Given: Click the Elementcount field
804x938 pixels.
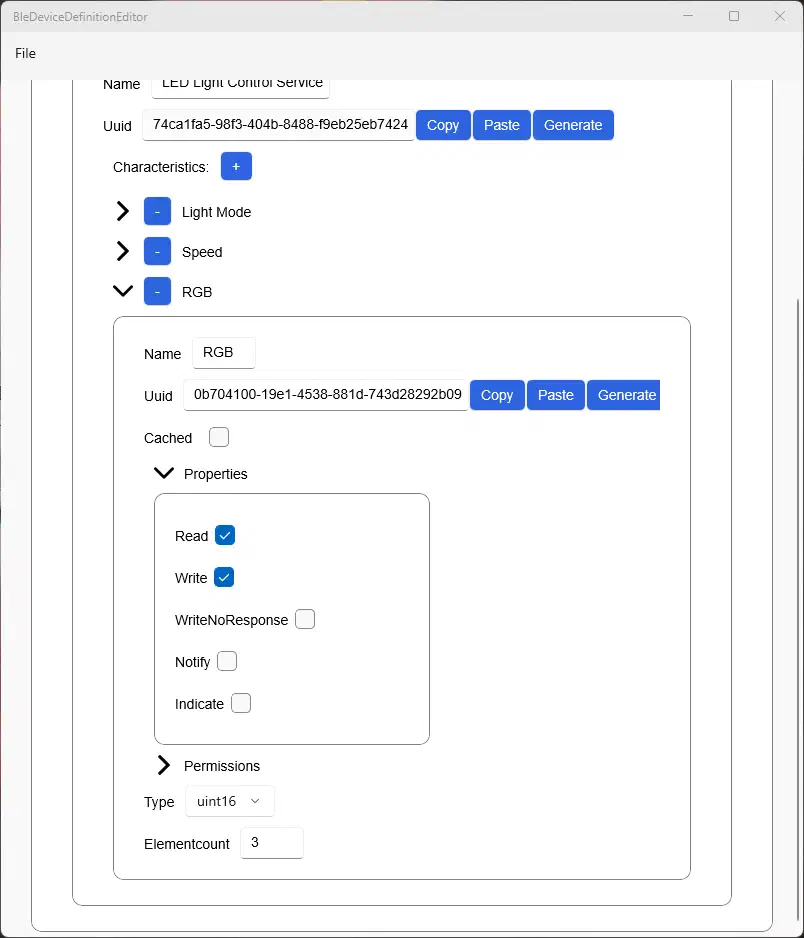Looking at the screenshot, I should (x=272, y=843).
